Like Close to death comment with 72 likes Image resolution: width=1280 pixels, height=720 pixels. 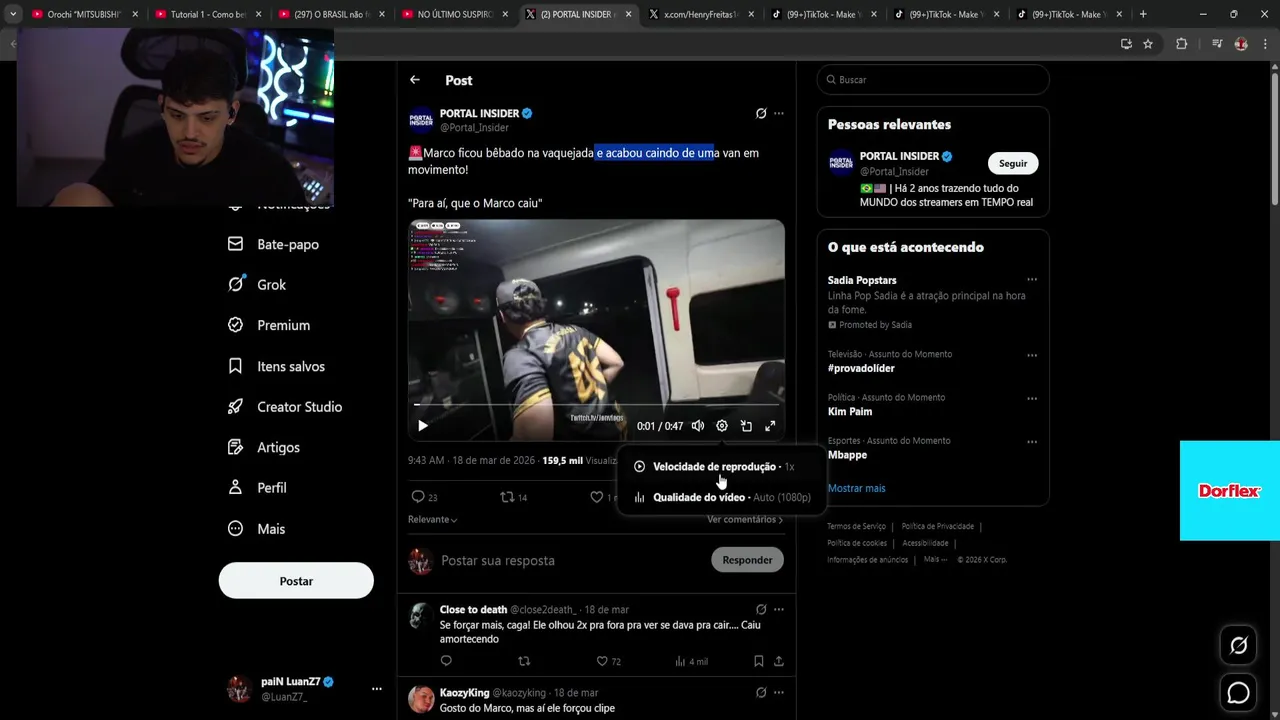coord(602,661)
